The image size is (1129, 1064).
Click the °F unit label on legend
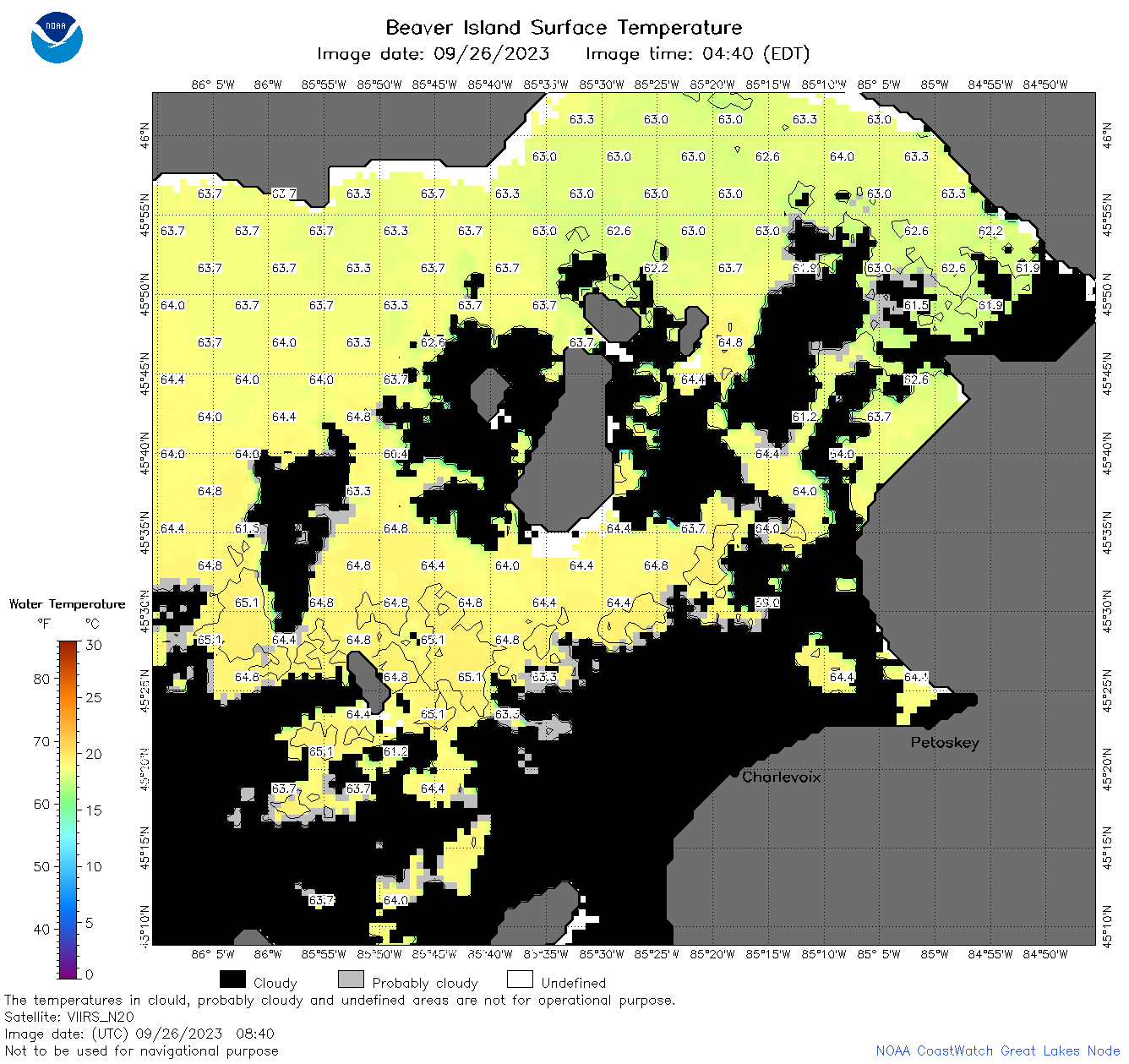click(44, 624)
